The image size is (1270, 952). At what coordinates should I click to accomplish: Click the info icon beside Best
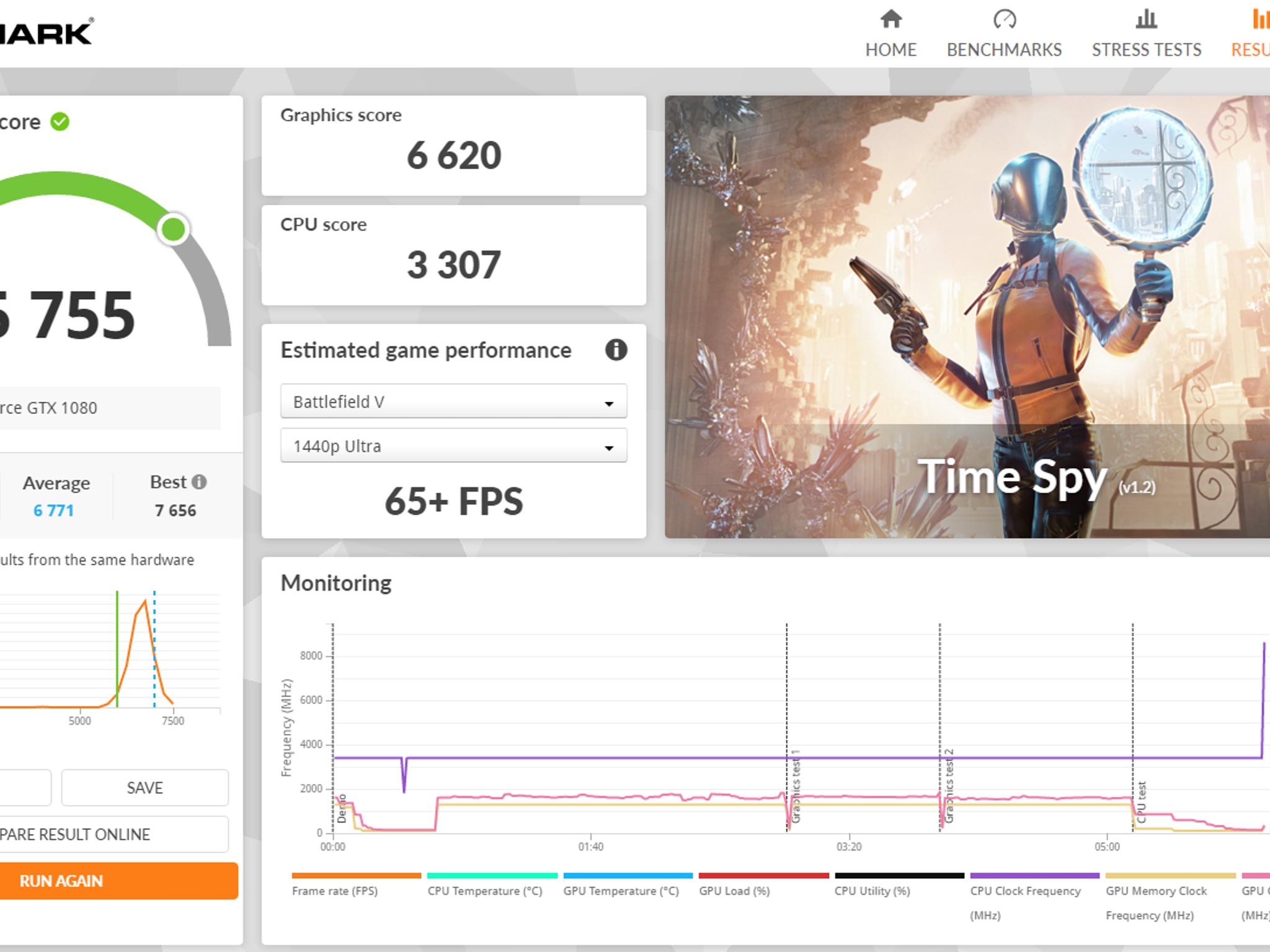click(x=199, y=482)
